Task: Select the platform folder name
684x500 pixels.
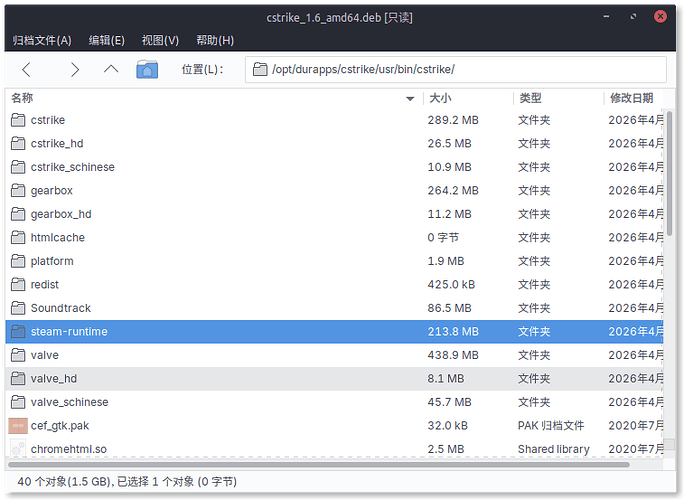Action: pyautogui.click(x=52, y=261)
